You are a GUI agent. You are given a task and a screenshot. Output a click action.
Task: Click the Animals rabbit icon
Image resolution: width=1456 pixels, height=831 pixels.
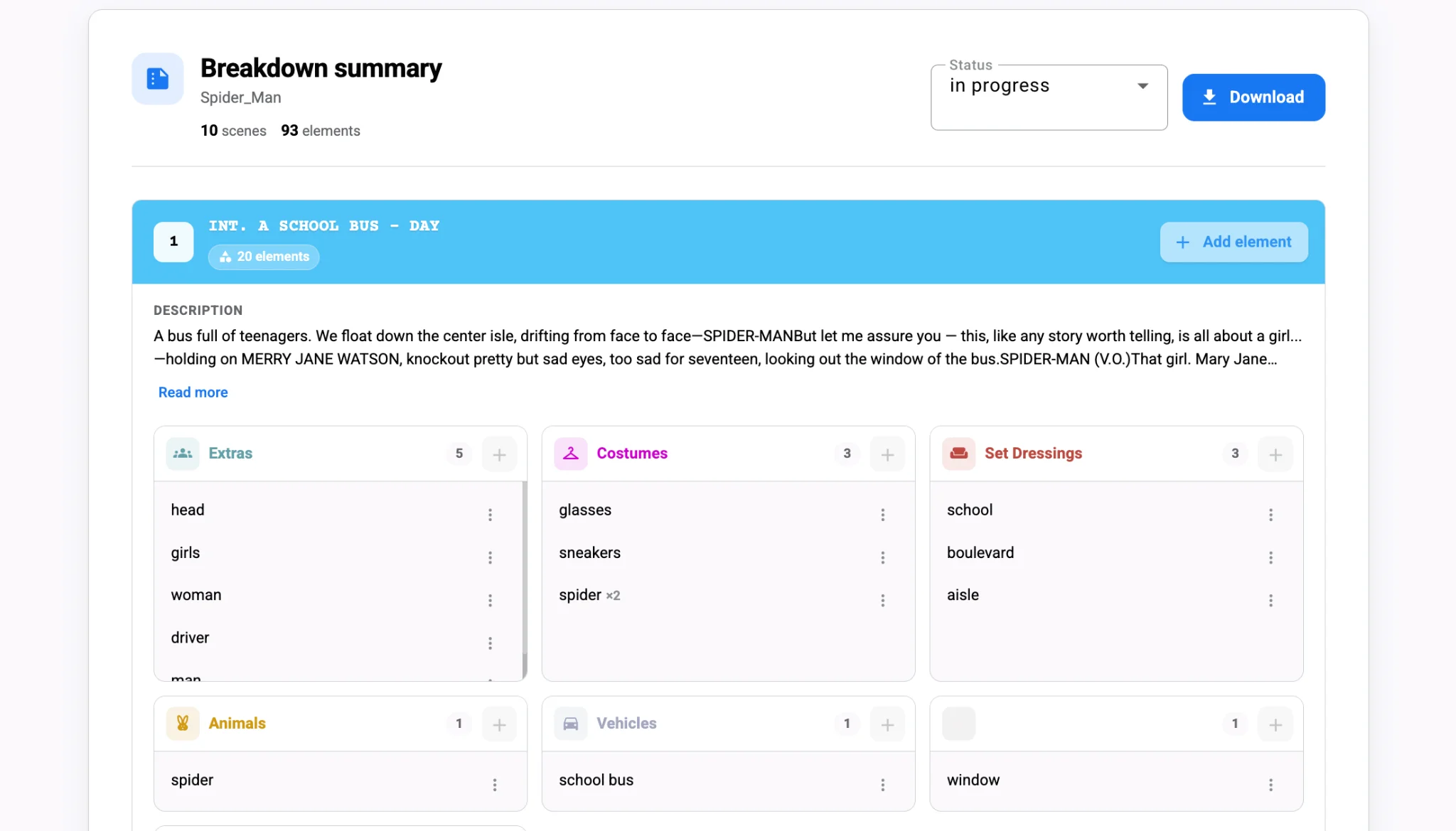183,724
